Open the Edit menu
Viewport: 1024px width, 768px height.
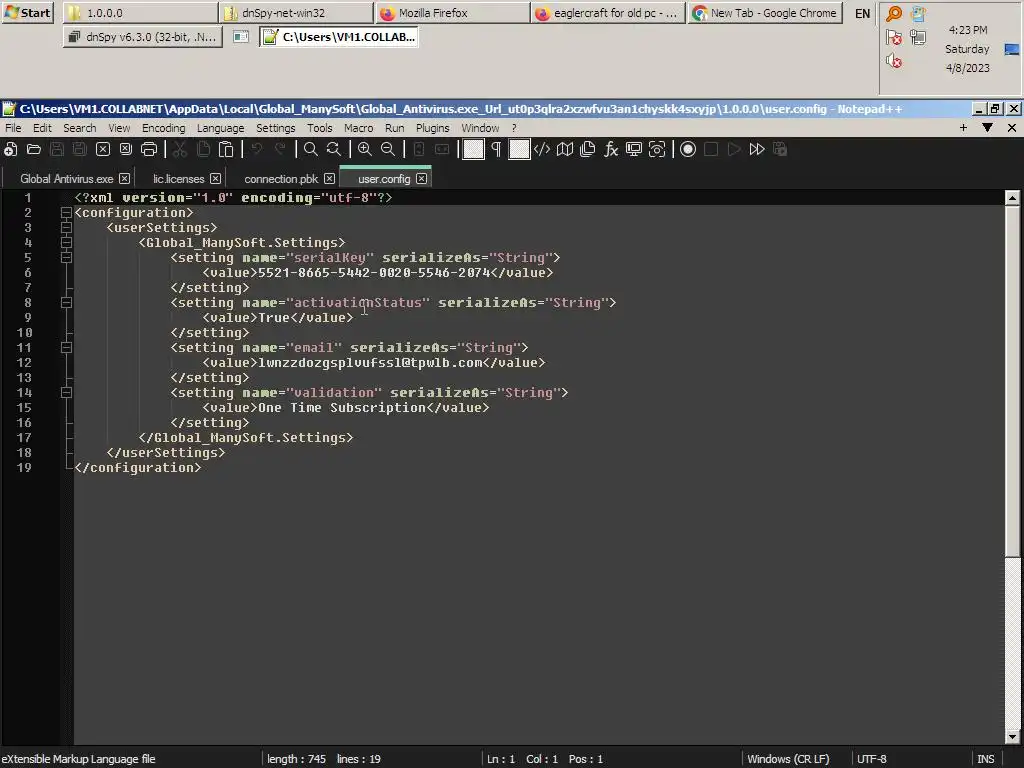(x=42, y=128)
